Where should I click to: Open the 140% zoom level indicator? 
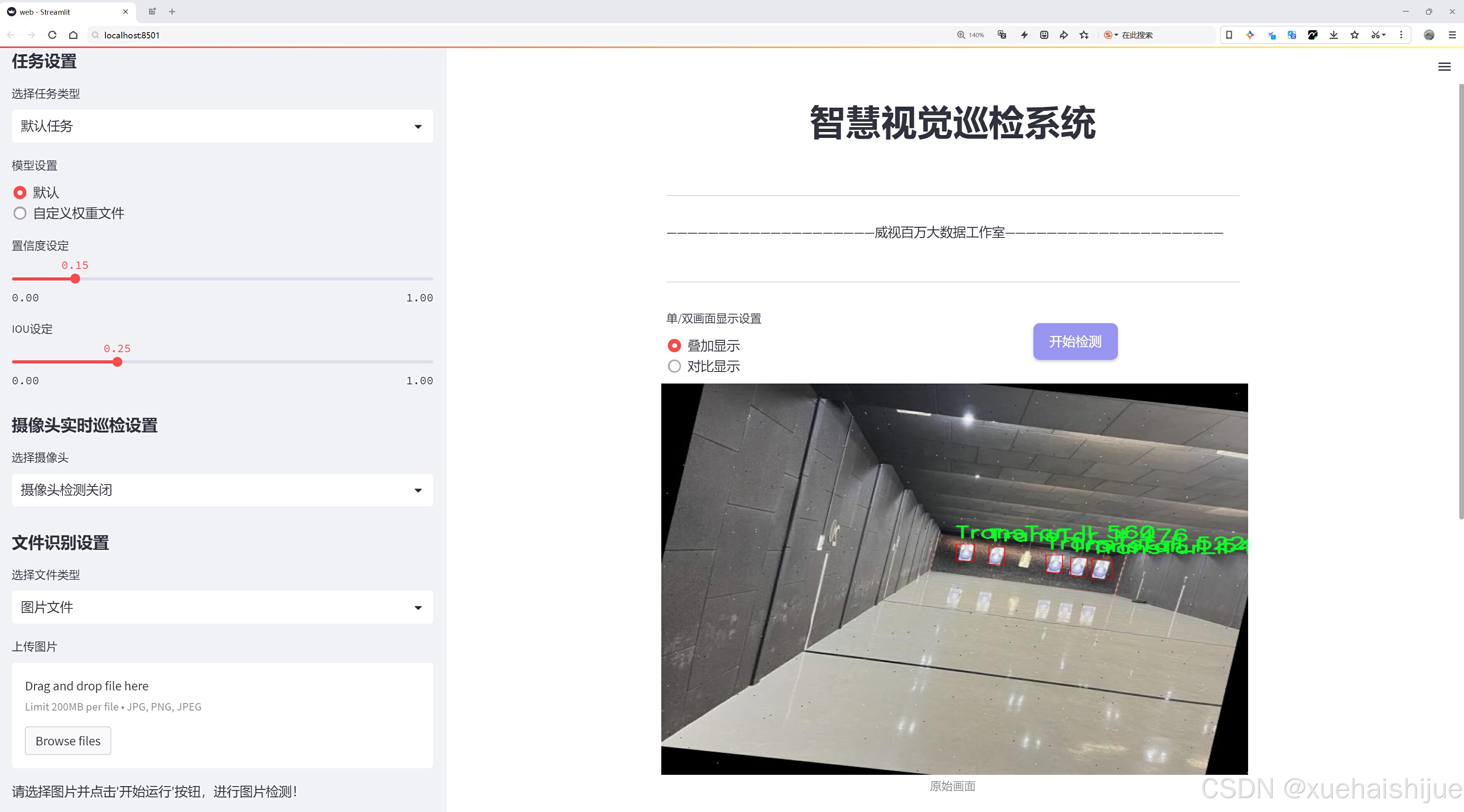(x=970, y=34)
